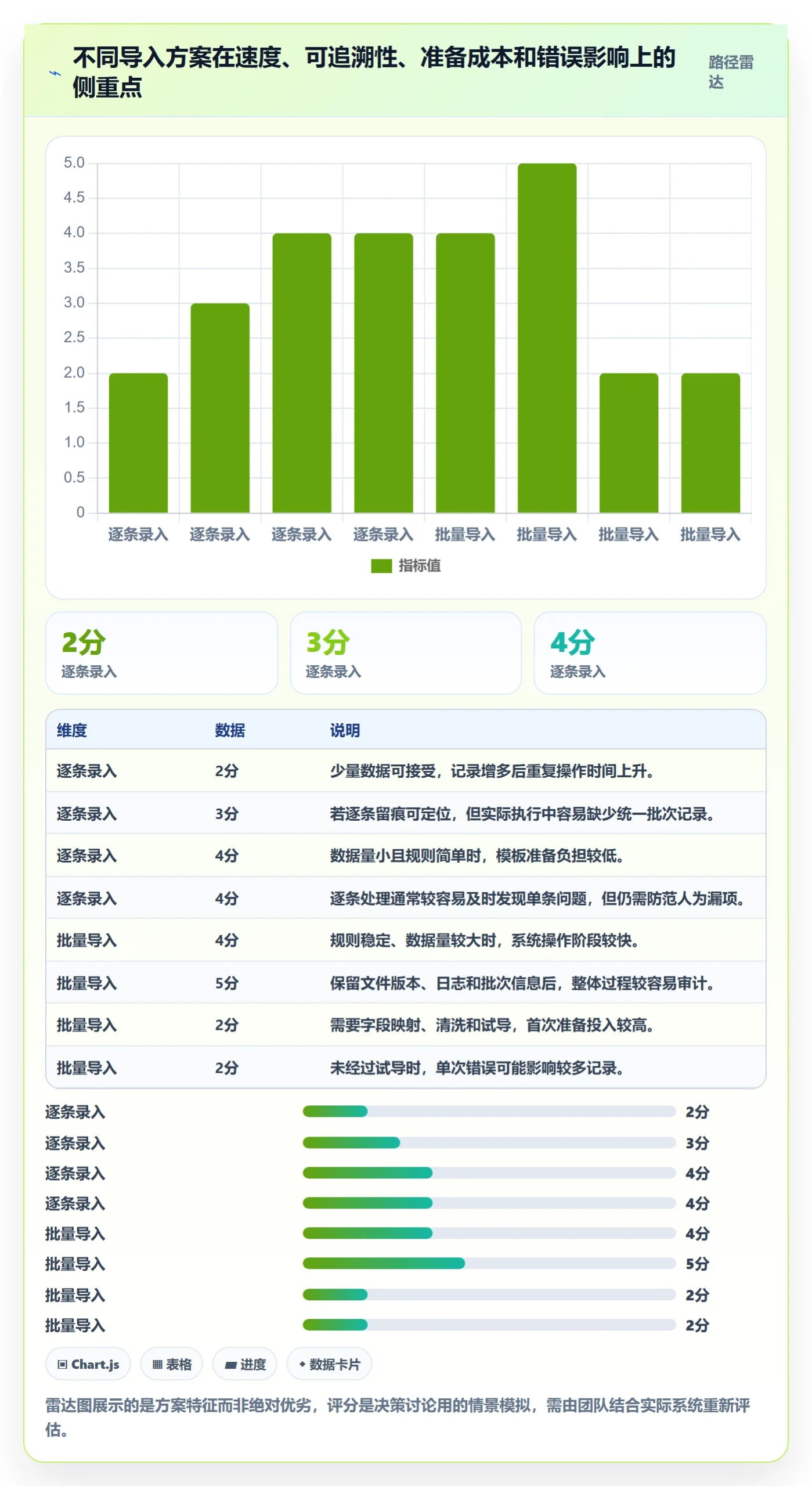
Task: Click the 3分 value beside the progress bars
Action: pyautogui.click(x=697, y=1144)
